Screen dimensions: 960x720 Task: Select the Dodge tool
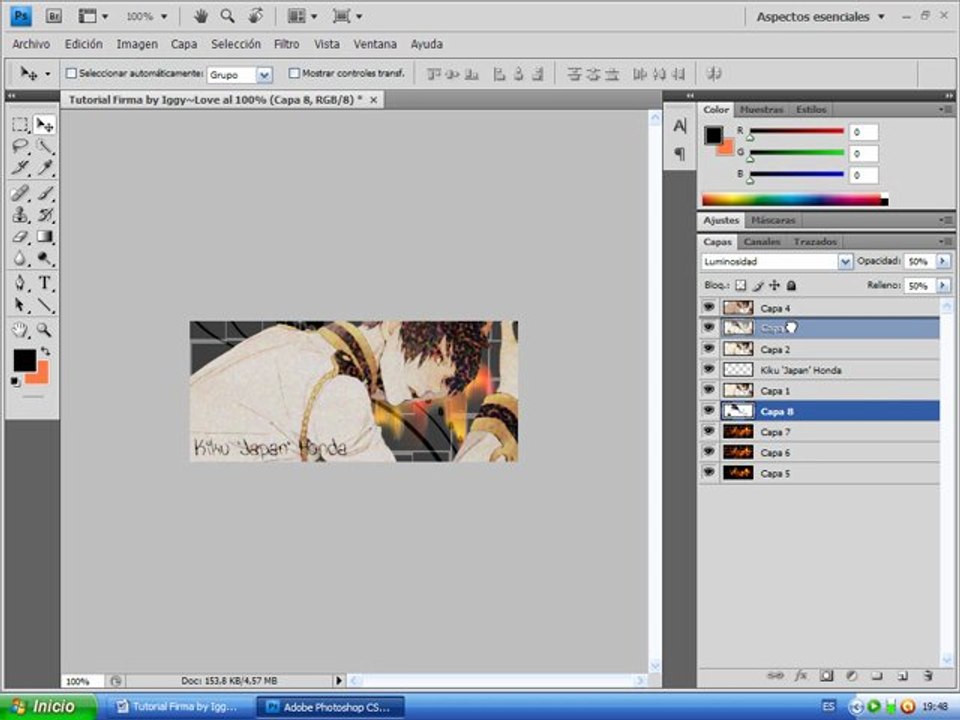[44, 258]
